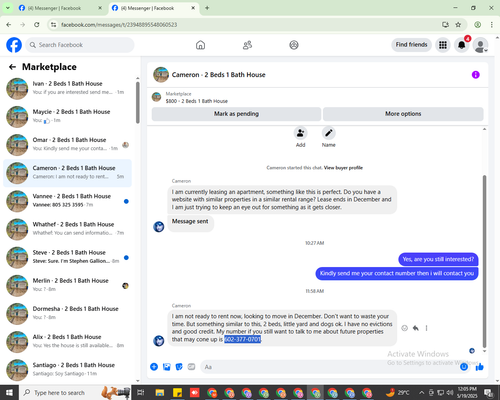Open the Chrome browser menu
Screen dimensions: 500x400
[492, 25]
